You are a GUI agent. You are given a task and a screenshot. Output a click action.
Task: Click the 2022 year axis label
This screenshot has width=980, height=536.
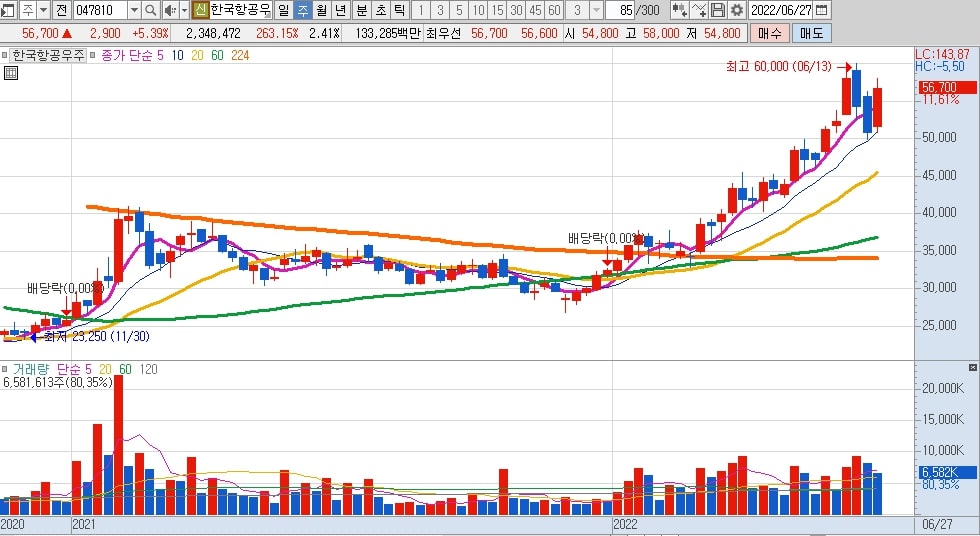tap(625, 524)
